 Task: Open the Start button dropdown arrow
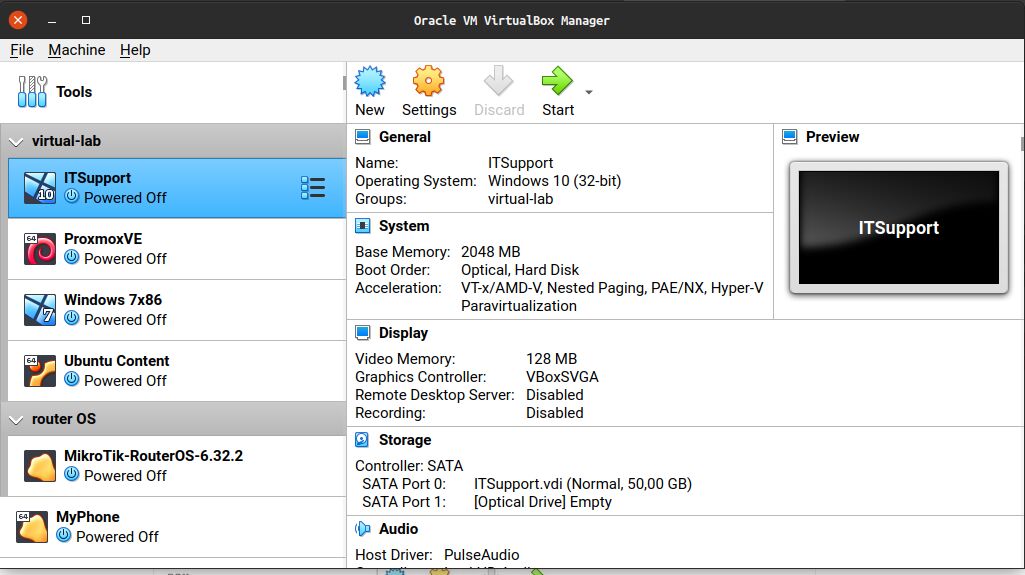tap(589, 92)
